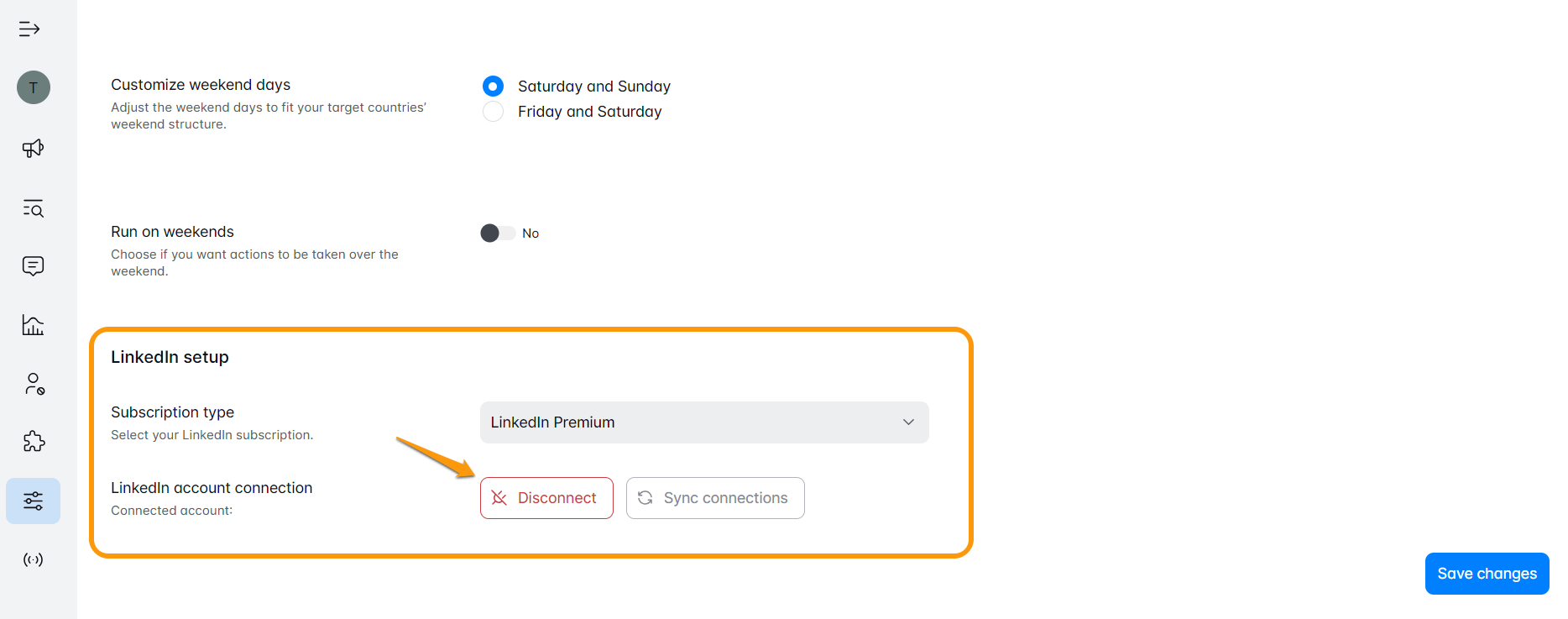Viewport: 1568px width, 619px height.
Task: Click the Save changes button
Action: coord(1487,574)
